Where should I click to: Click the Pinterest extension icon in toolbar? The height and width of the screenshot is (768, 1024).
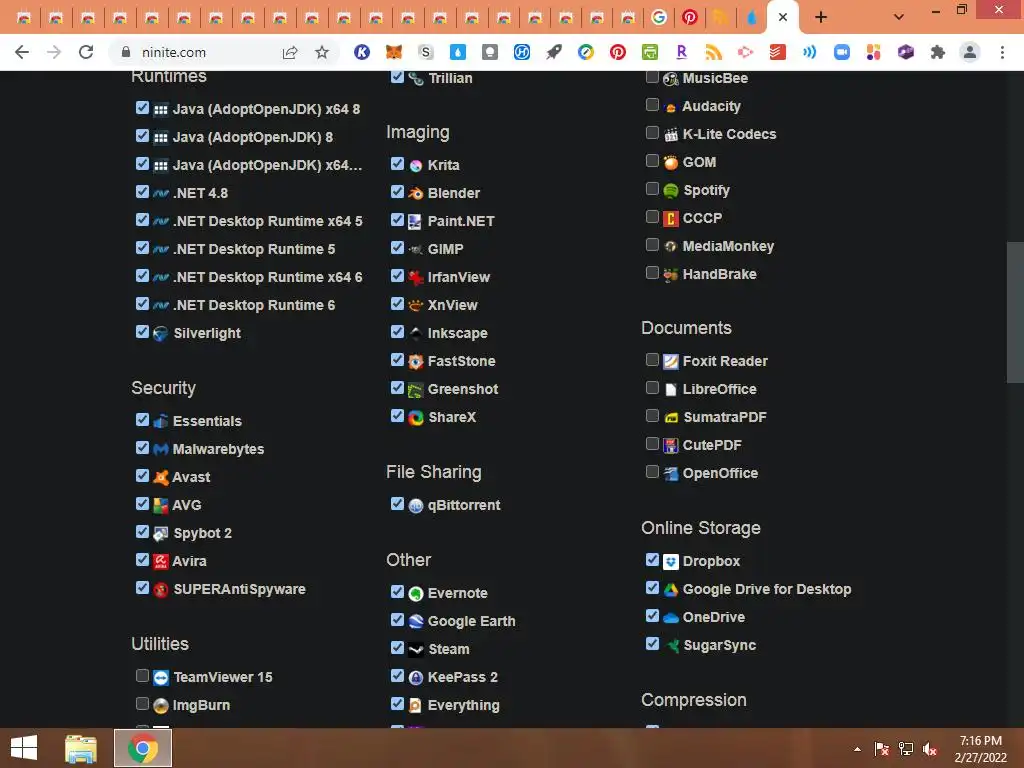tap(618, 52)
